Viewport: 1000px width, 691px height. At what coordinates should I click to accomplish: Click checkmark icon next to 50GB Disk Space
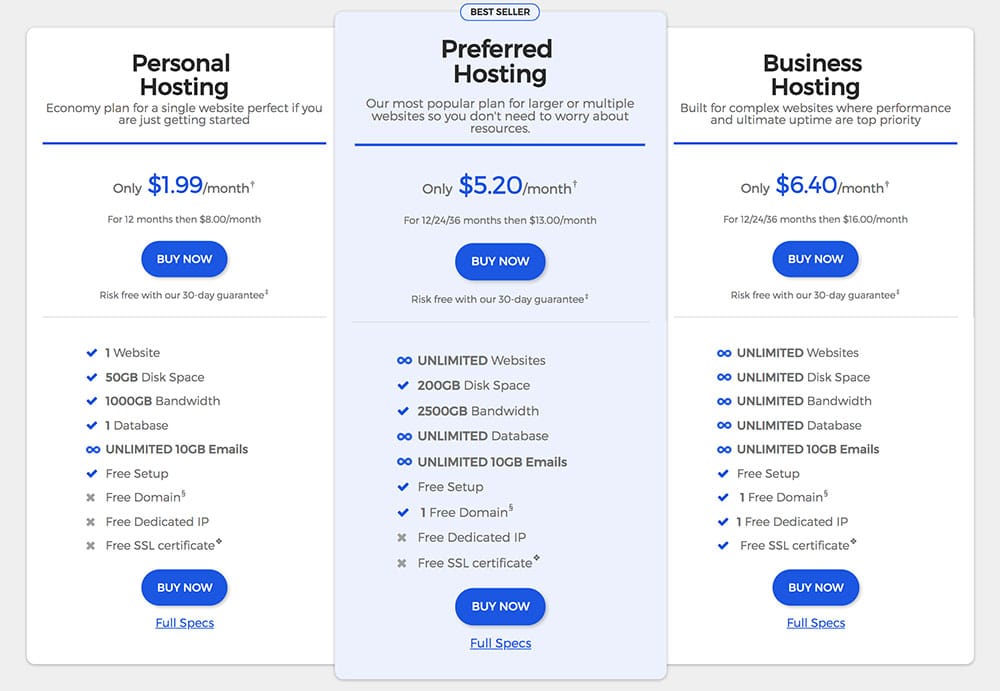[92, 377]
